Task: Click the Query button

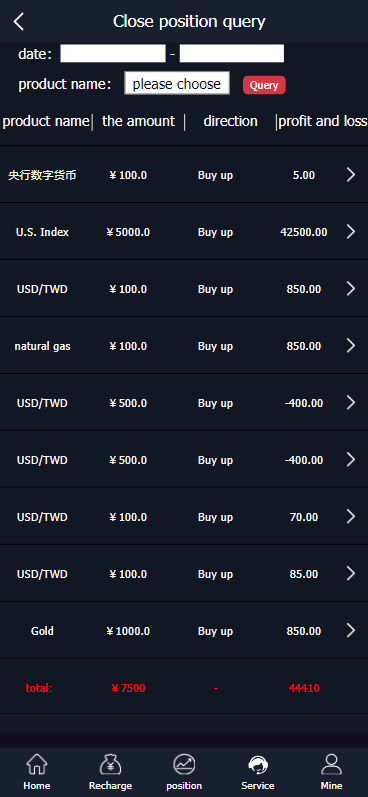Action: pyautogui.click(x=264, y=85)
